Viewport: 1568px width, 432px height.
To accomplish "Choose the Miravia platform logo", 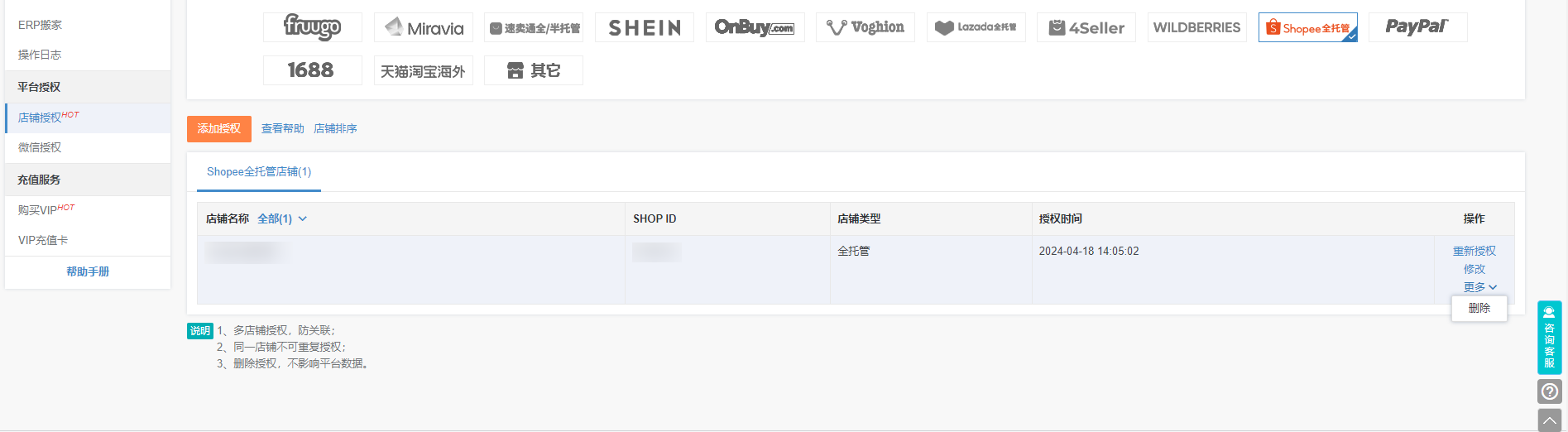I will tap(423, 27).
